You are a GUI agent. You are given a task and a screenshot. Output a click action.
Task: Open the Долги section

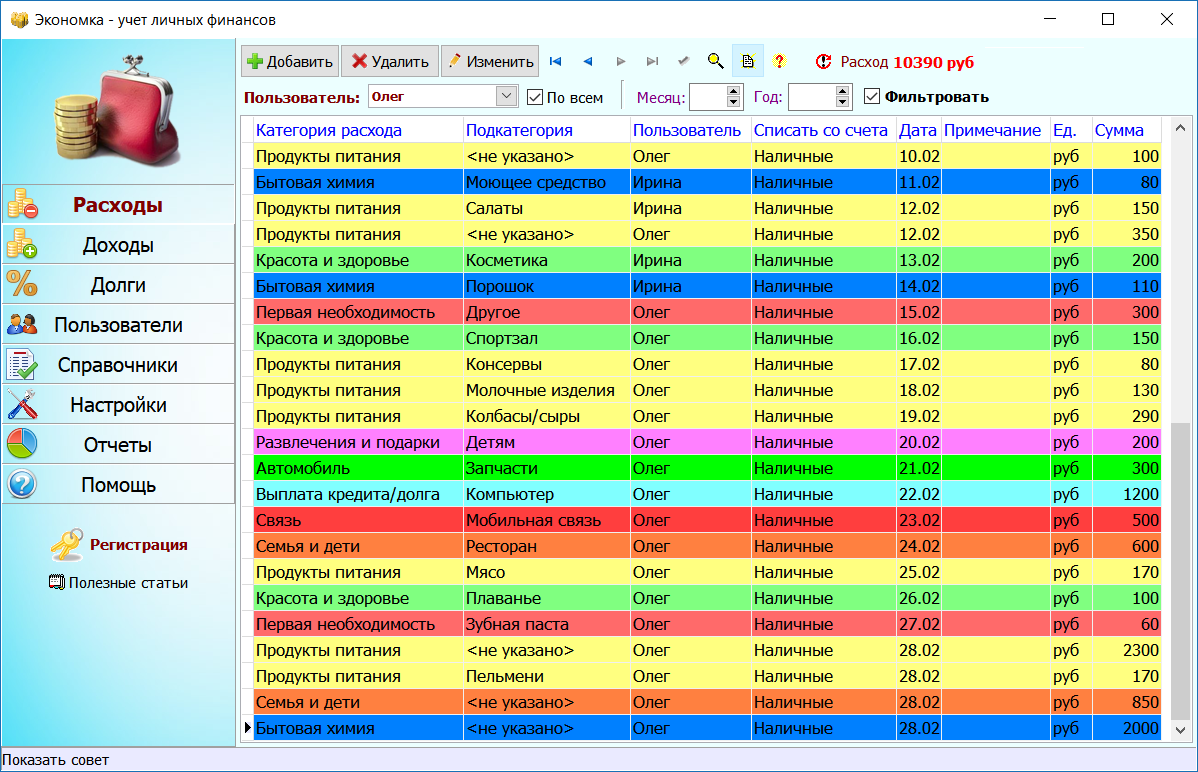click(x=118, y=285)
